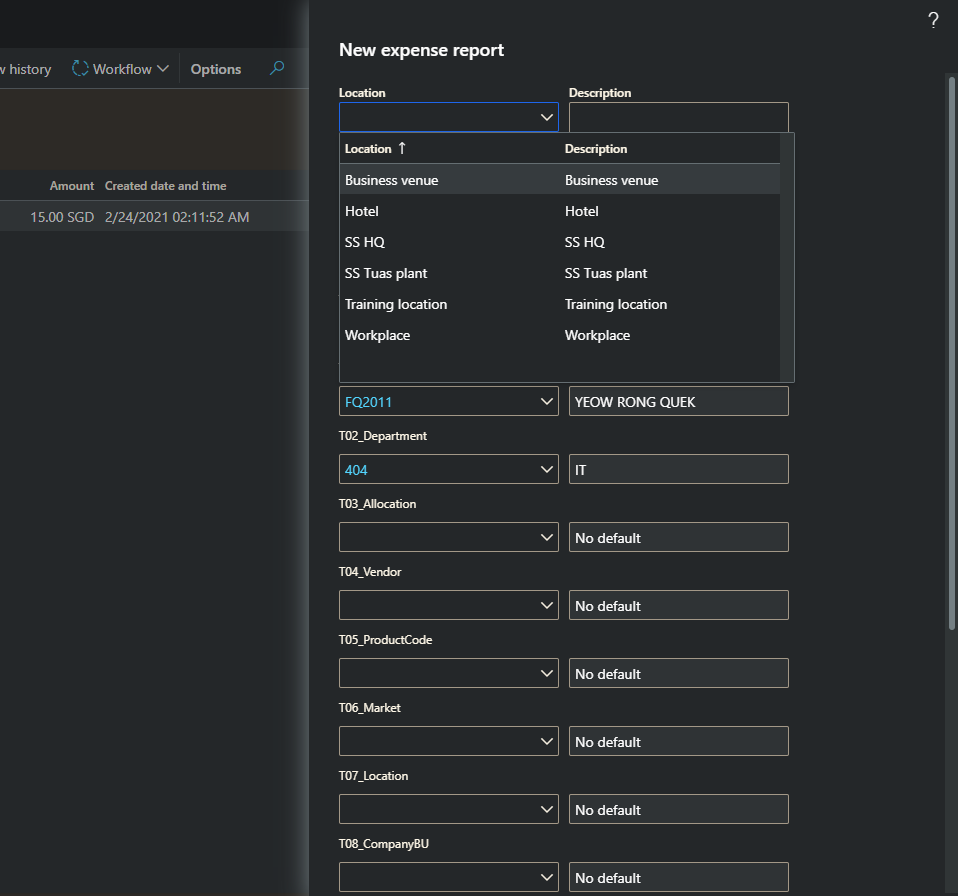
Task: Click the top Description input field
Action: 679,117
